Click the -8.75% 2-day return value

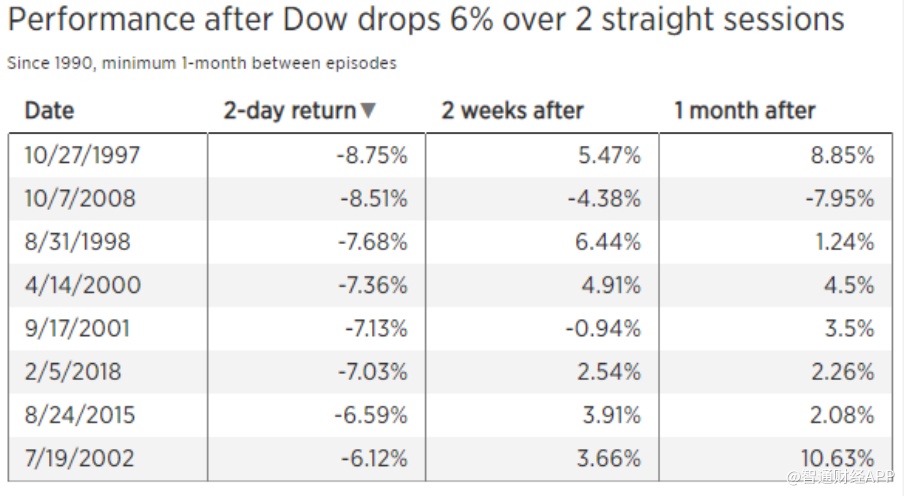coord(372,155)
